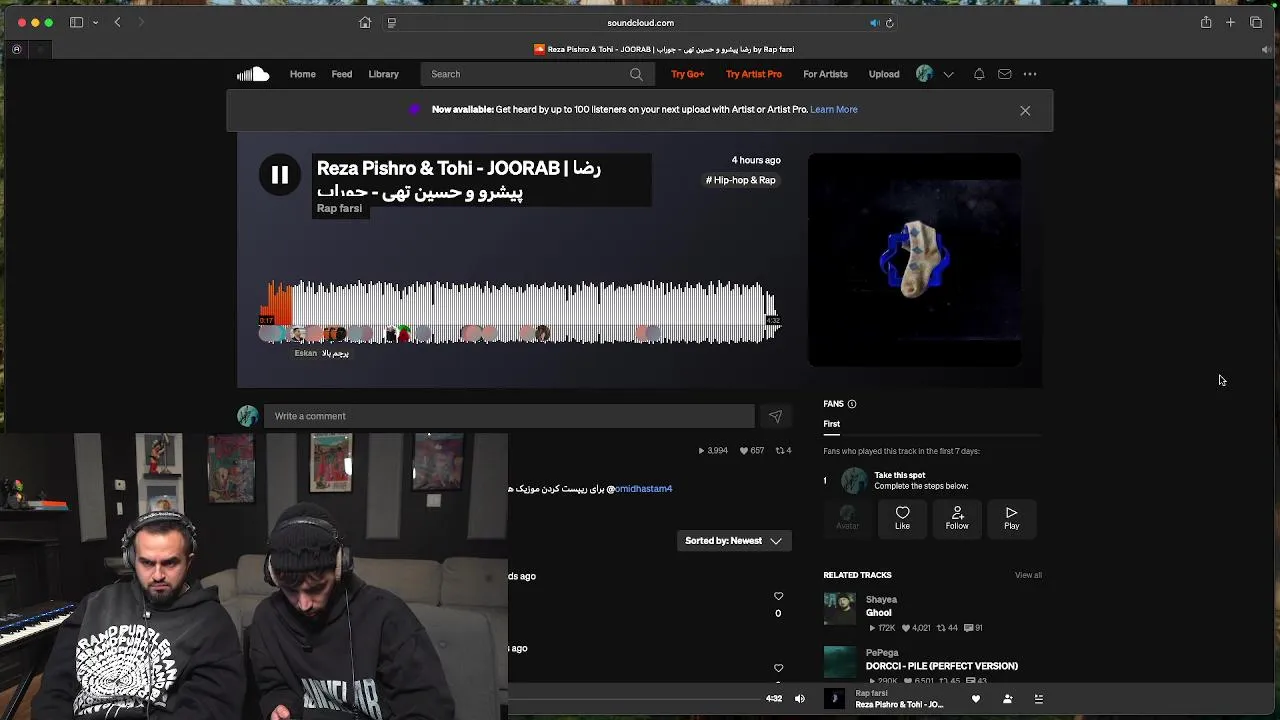Show Safari tab overview
Image resolution: width=1280 pixels, height=720 pixels.
coord(1256,23)
